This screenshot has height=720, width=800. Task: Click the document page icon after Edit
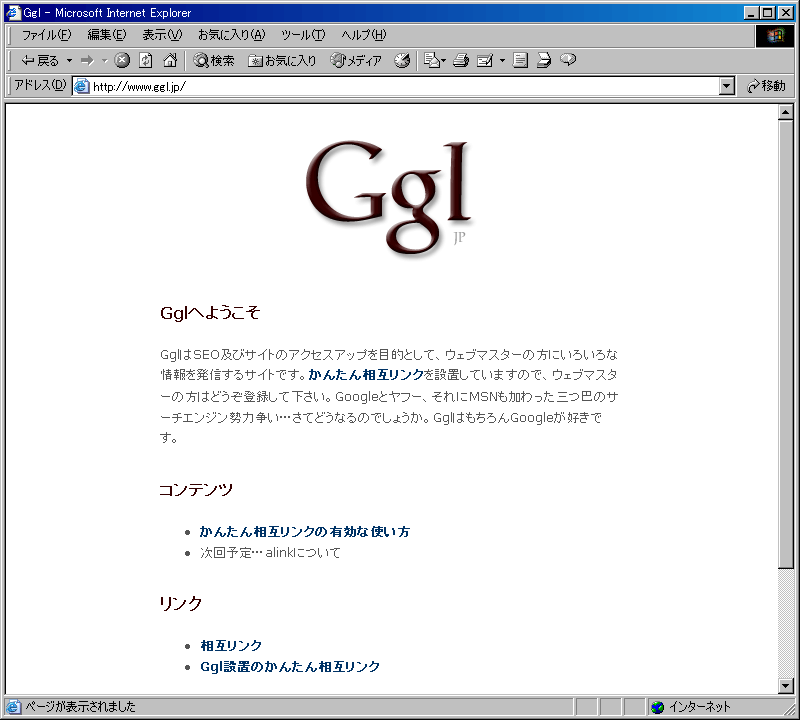pyautogui.click(x=520, y=61)
